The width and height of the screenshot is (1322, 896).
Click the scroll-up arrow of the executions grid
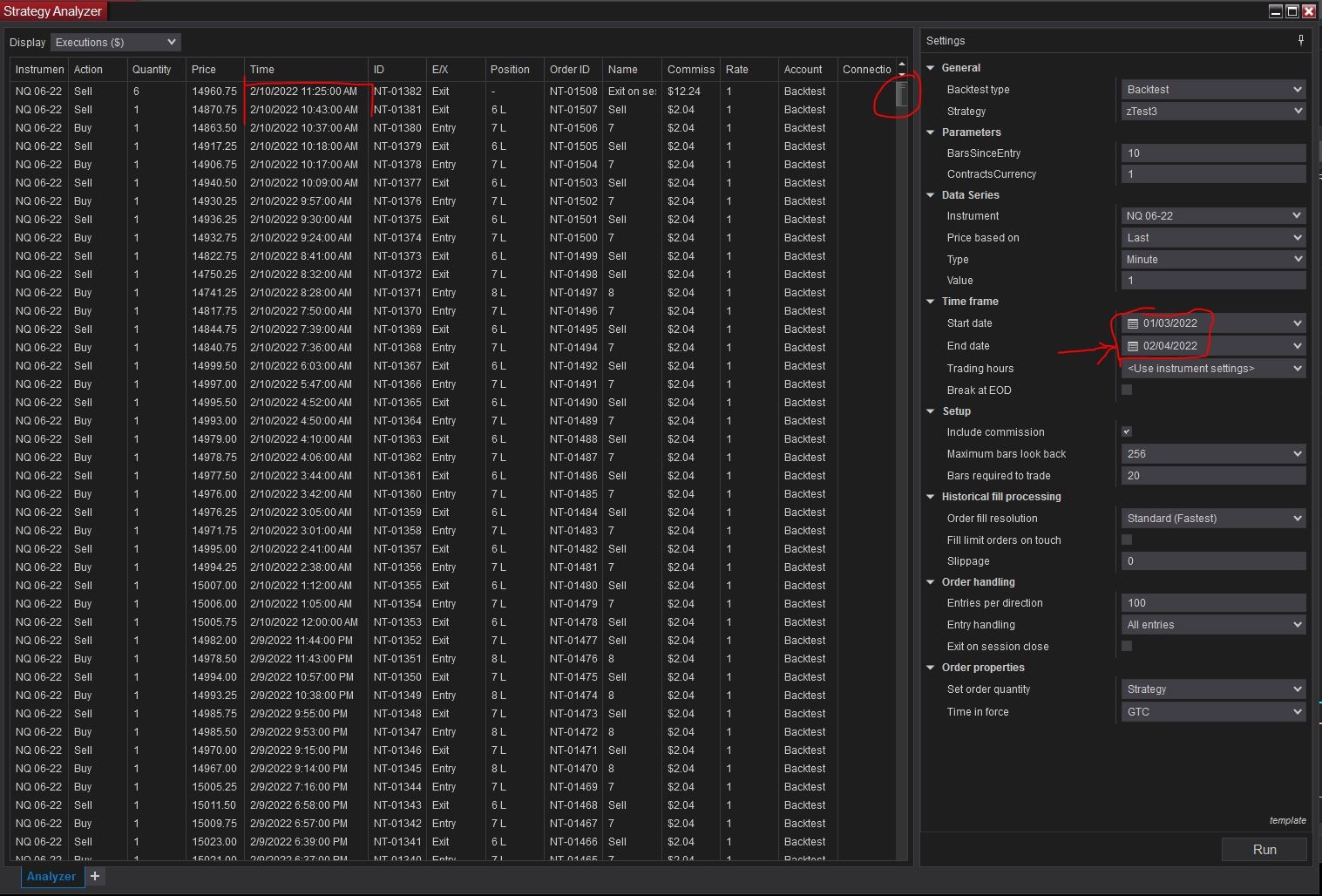coord(901,65)
